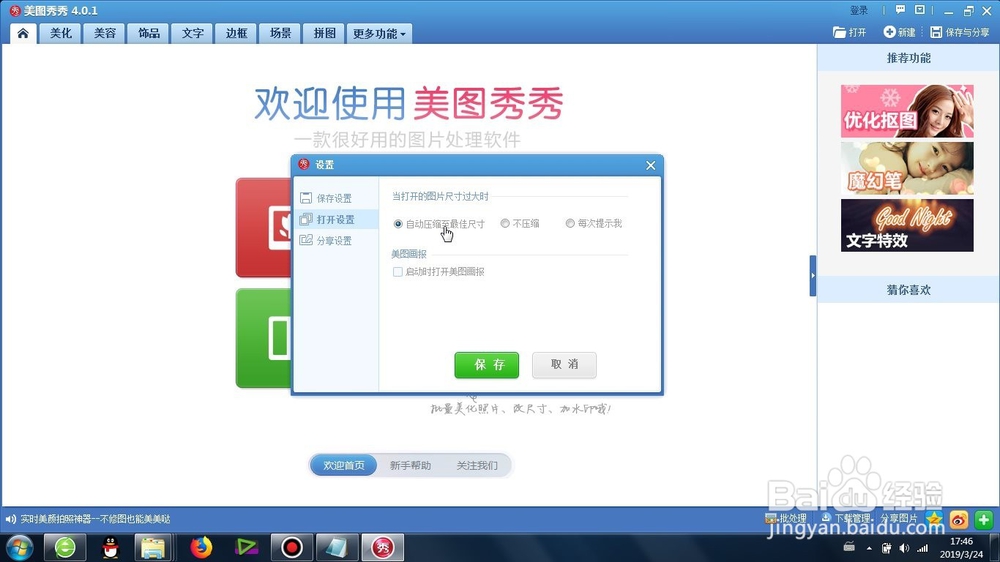Open the 优化抠图 thumbnail
Screen dimensions: 1000x562
coord(907,111)
